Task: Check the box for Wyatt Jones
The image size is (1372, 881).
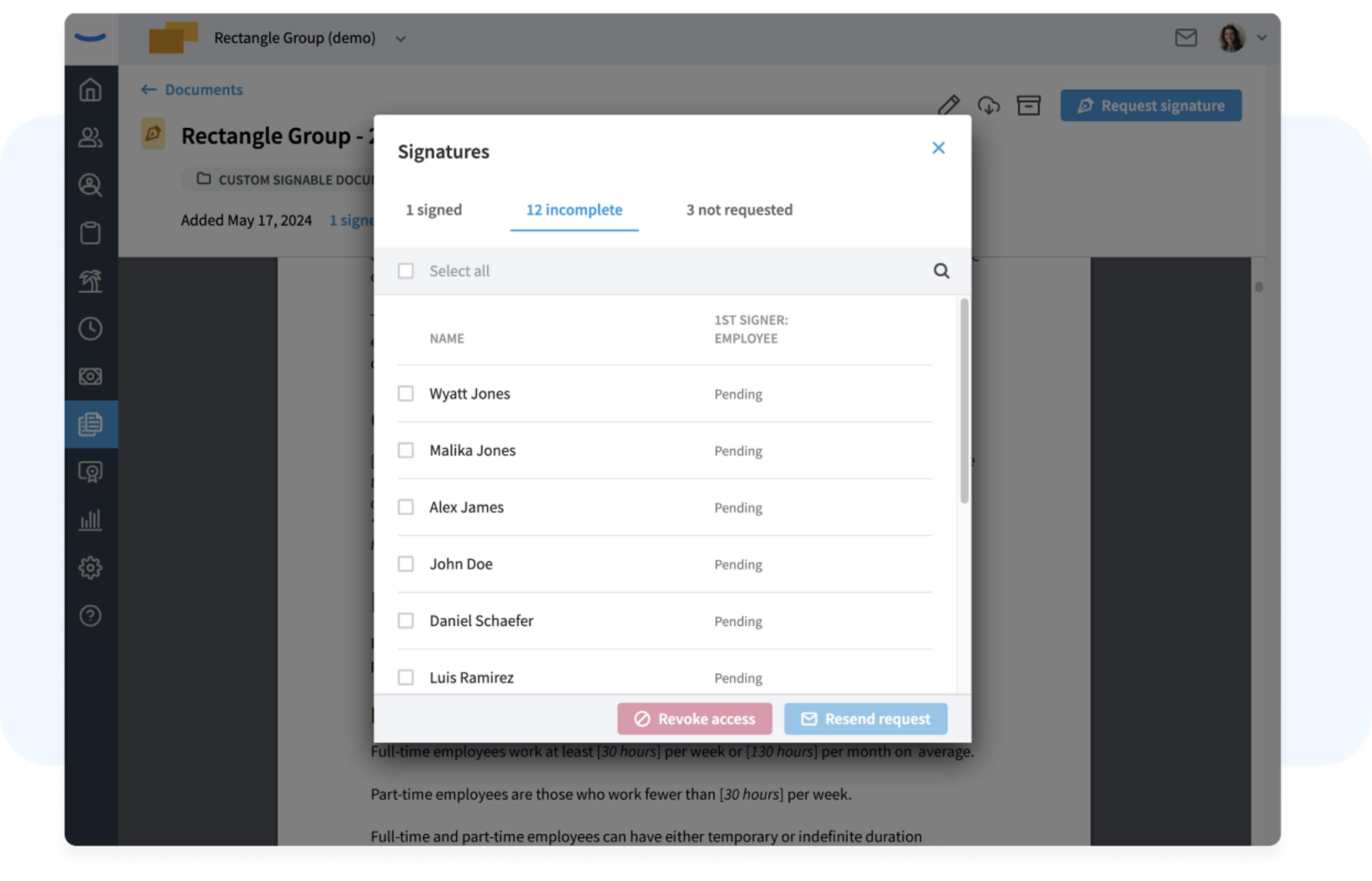Action: (406, 394)
